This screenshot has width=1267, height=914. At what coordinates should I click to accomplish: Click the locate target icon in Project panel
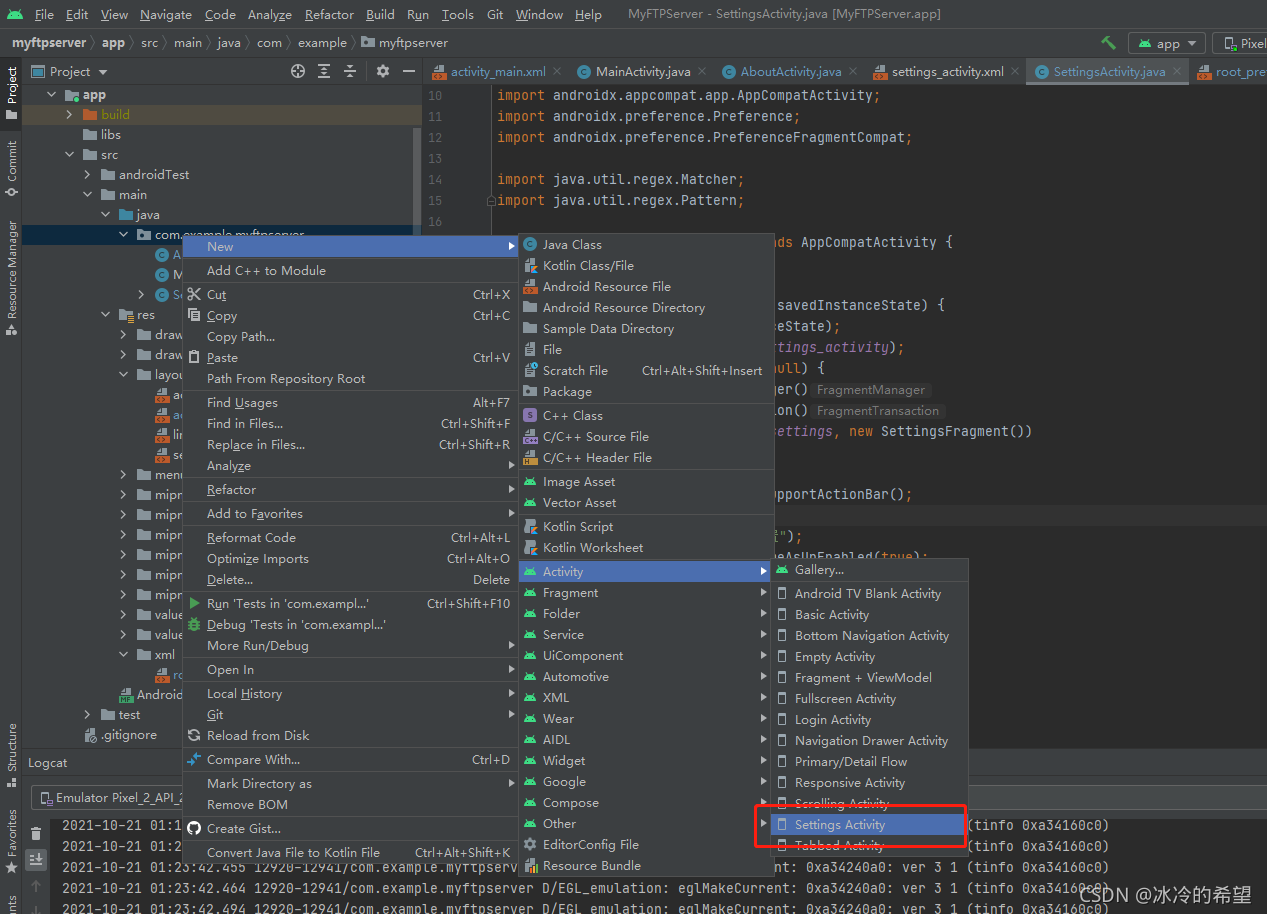(x=298, y=71)
